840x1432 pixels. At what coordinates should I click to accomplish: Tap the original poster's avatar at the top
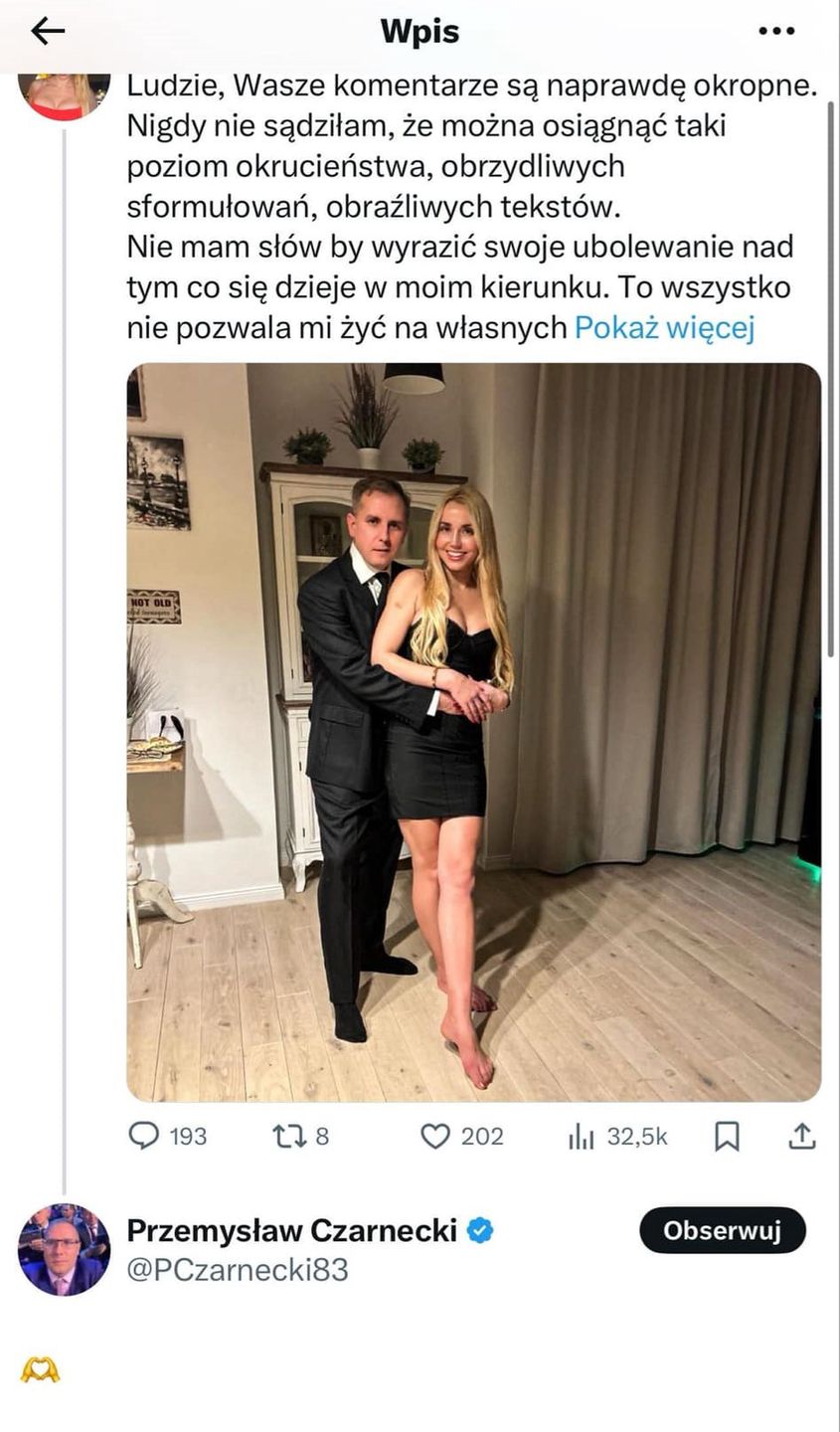click(64, 95)
